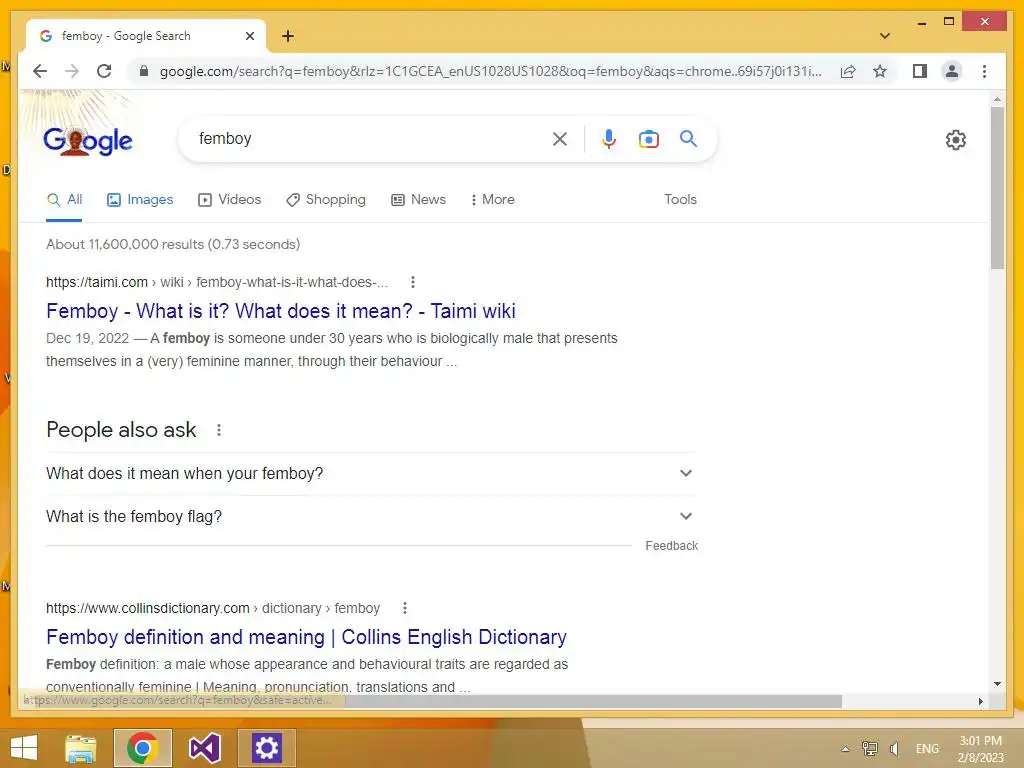View site info lock icon

(144, 71)
